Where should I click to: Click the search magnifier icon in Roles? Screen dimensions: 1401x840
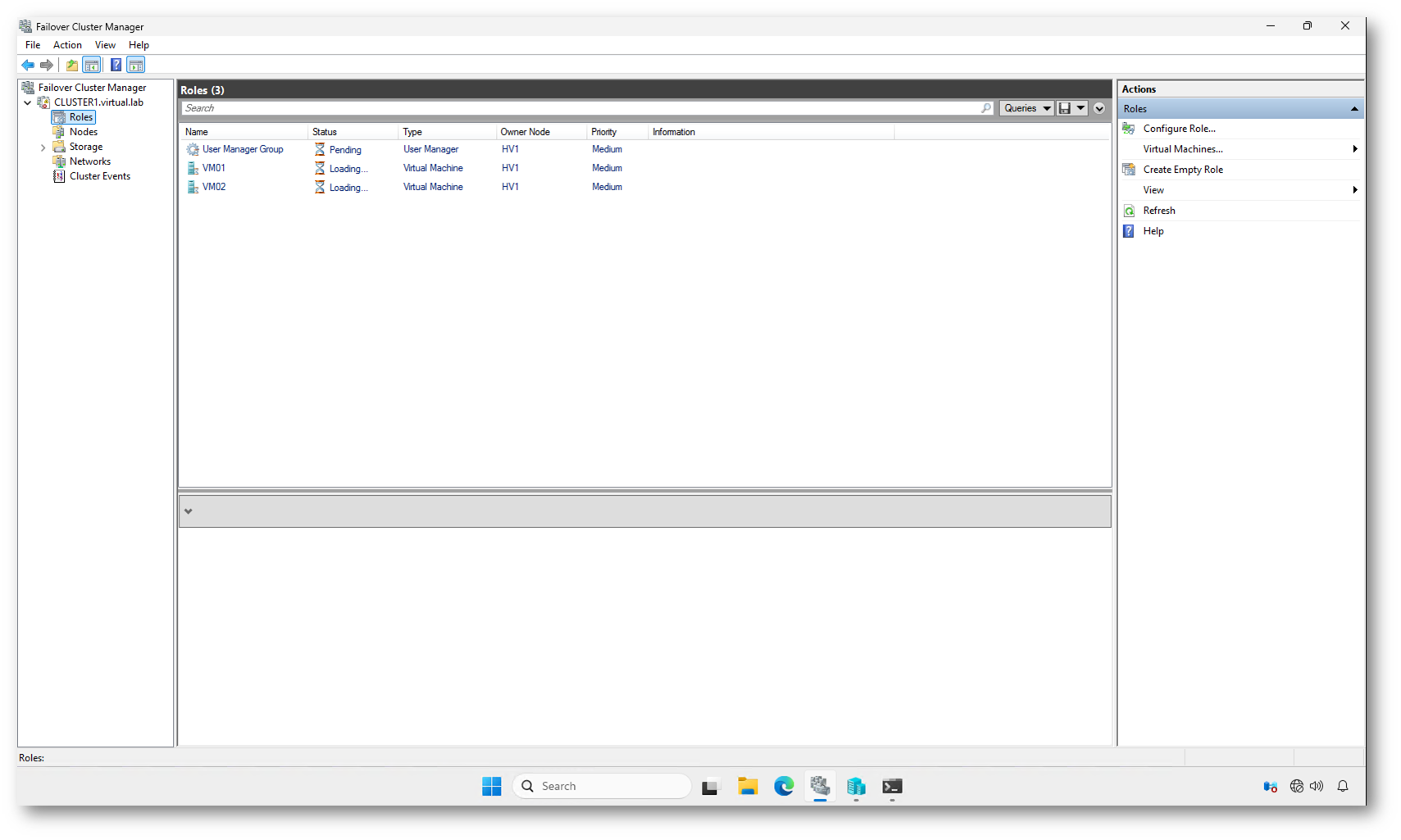coord(985,108)
